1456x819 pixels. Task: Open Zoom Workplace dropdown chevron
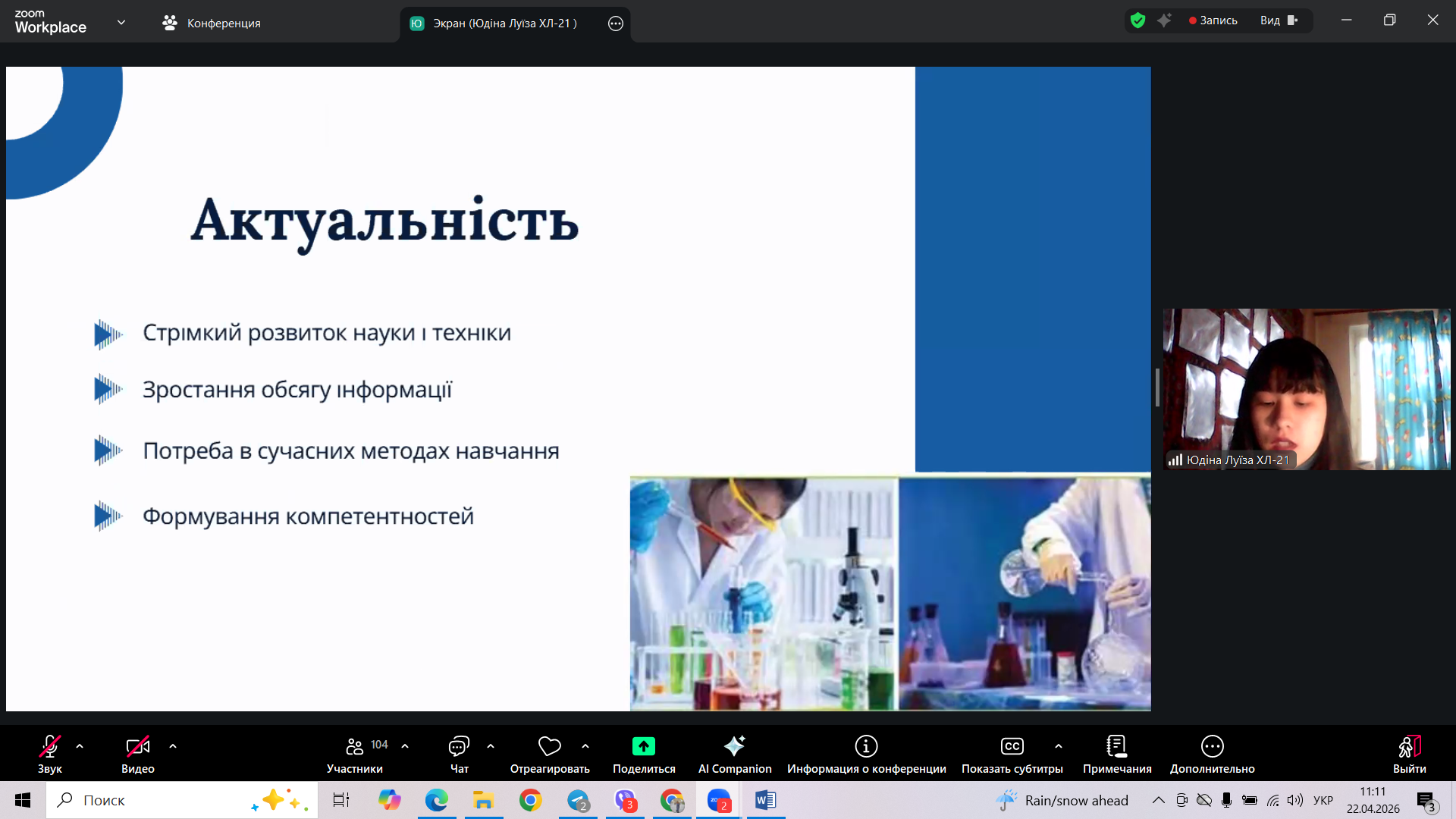pos(121,23)
